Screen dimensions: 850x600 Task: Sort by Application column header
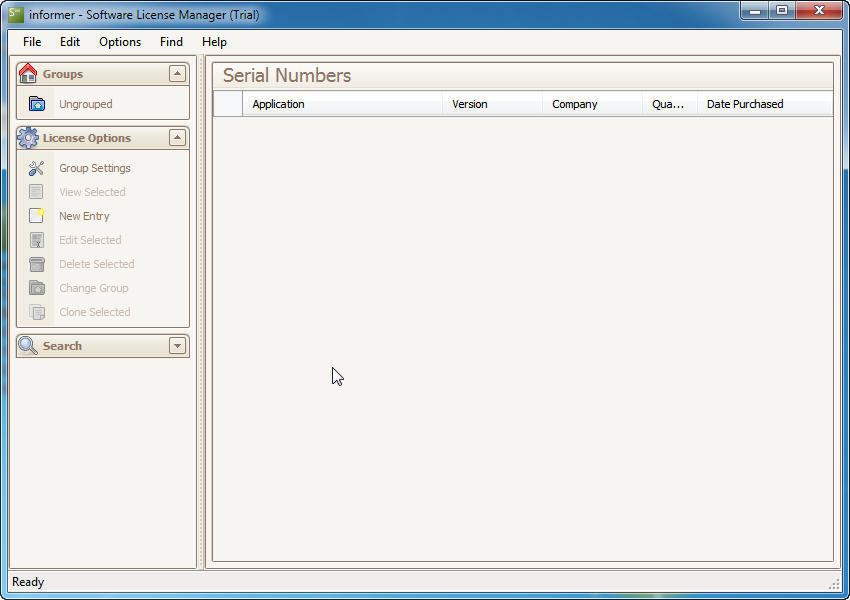[342, 104]
